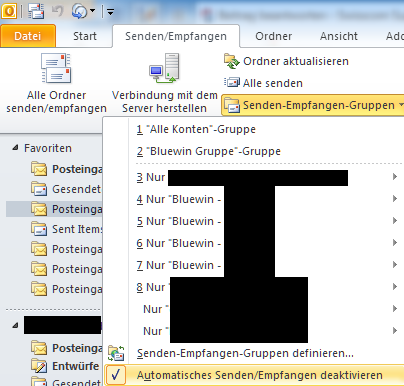Open submenu arrow of item 3 Nur
404x386 pixels.
395,177
